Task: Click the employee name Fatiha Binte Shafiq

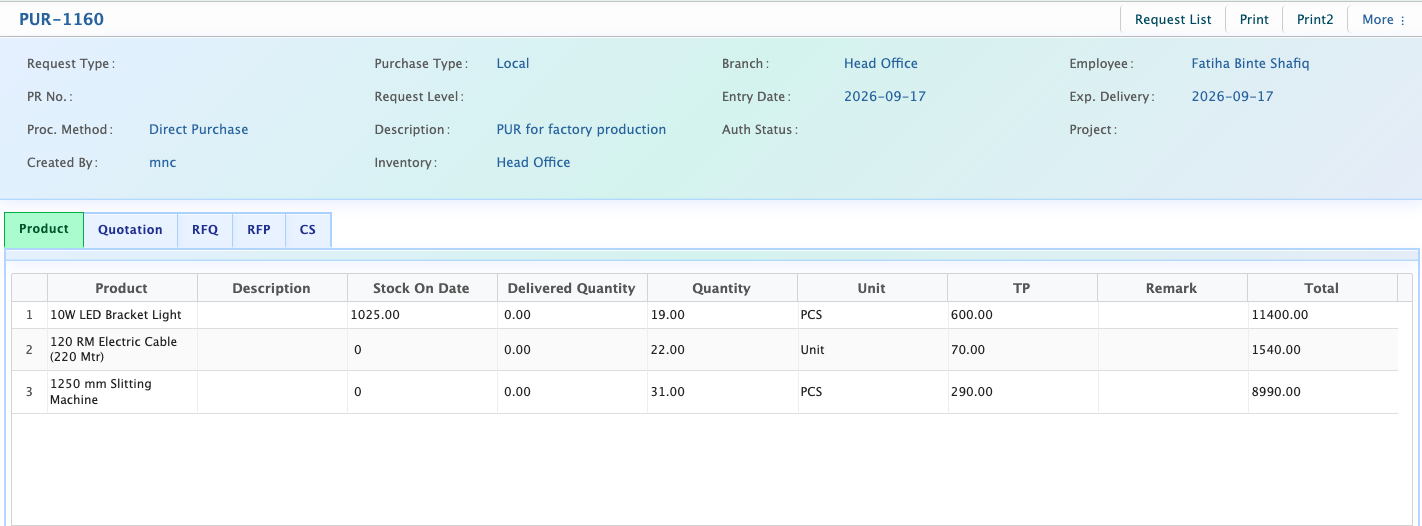Action: (1250, 63)
